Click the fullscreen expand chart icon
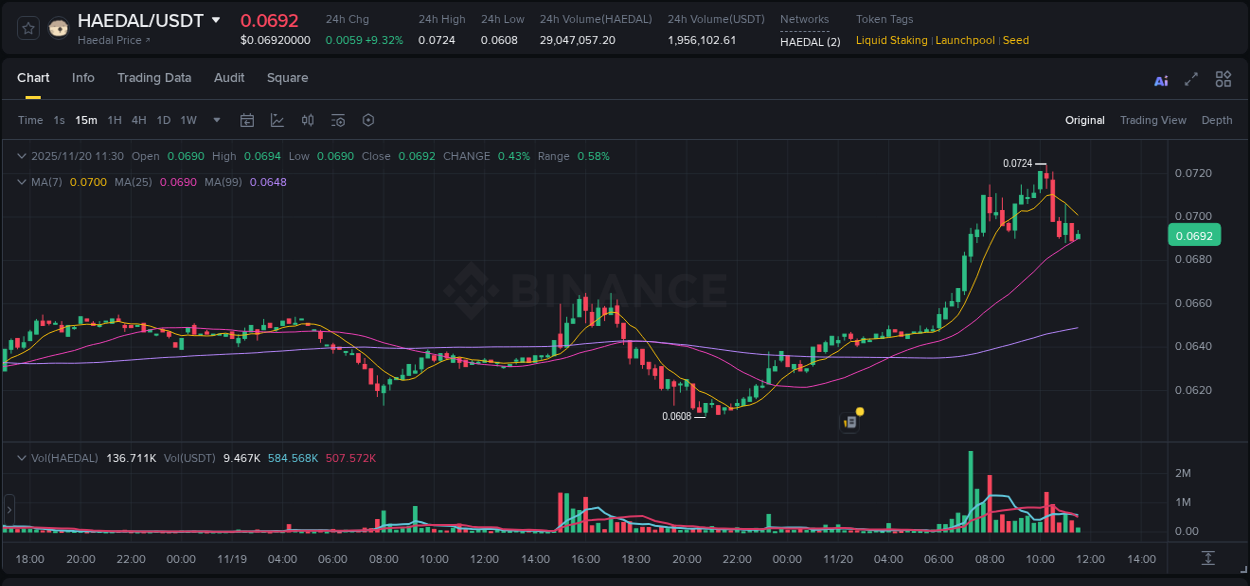The image size is (1250, 586). coord(1191,80)
